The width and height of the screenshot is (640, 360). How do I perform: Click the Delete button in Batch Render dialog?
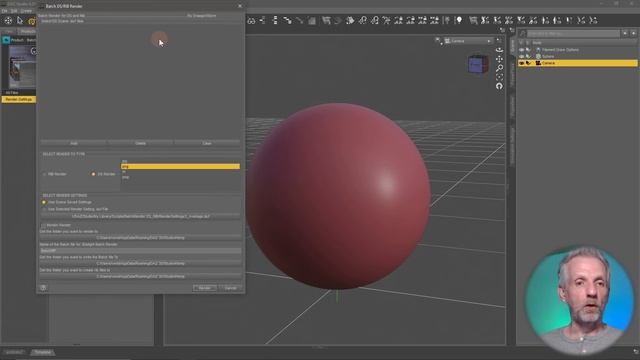coord(140,143)
